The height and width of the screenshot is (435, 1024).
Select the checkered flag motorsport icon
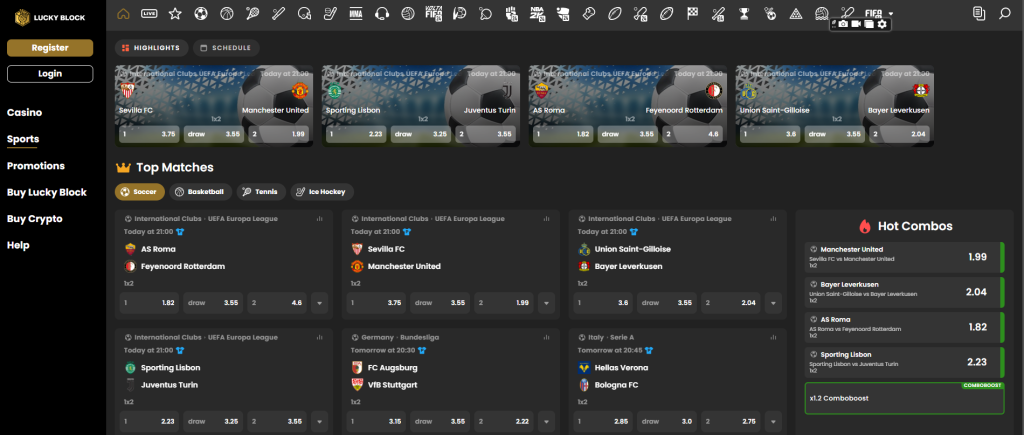(692, 13)
